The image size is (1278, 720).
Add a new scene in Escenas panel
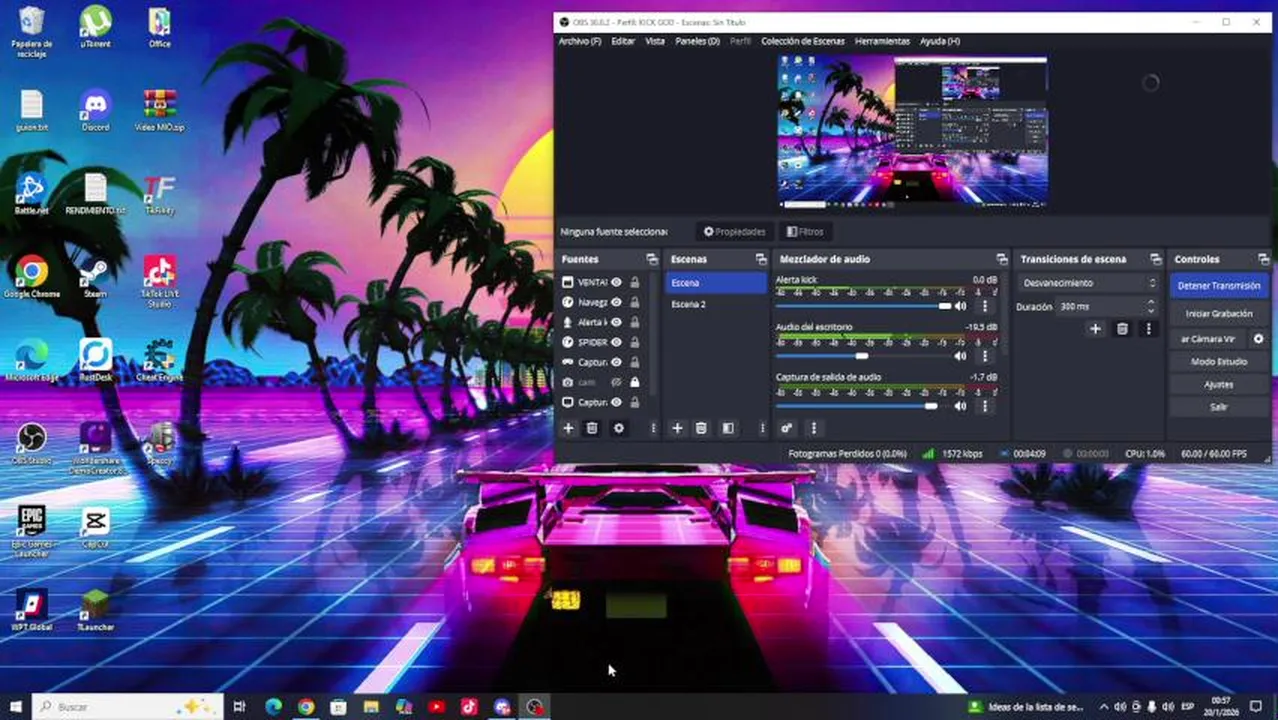pos(677,428)
